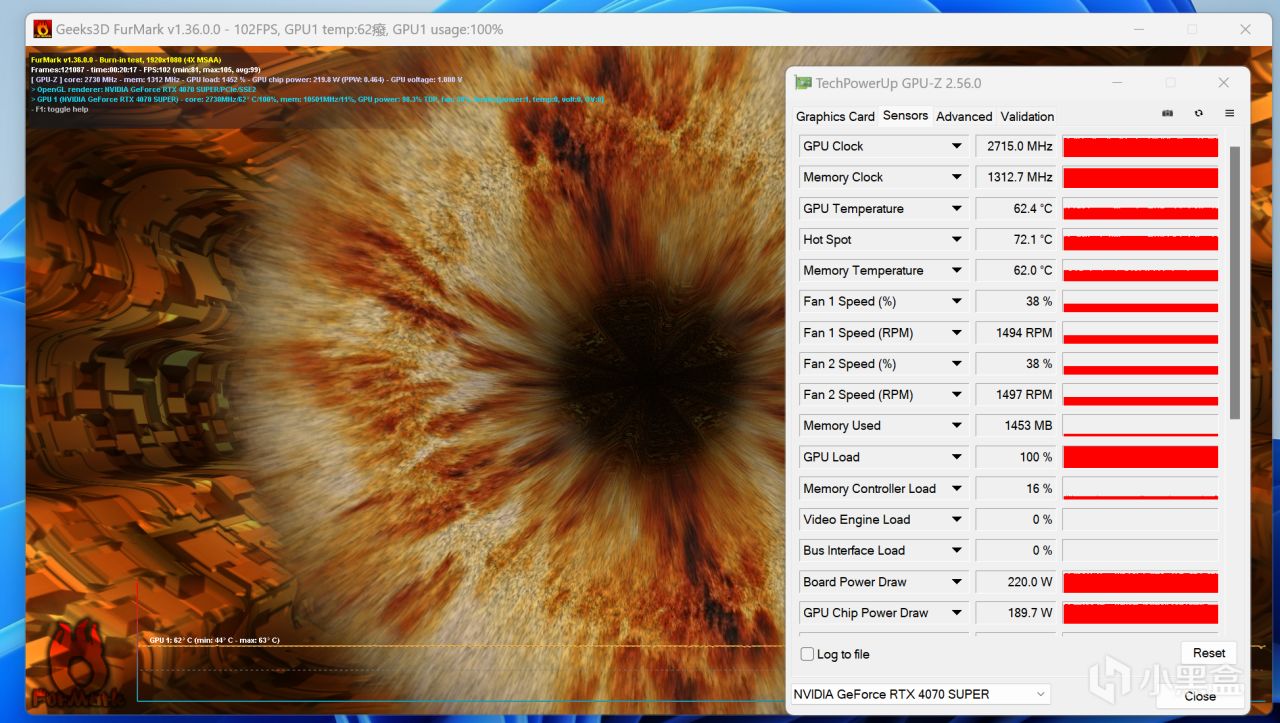Click the Close button in GPU-Z

(x=1200, y=696)
